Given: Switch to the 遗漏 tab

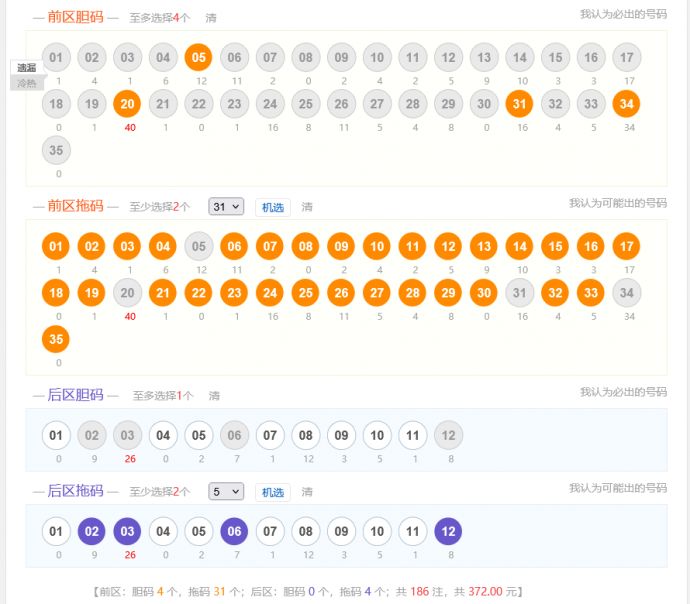Looking at the screenshot, I should pos(26,68).
